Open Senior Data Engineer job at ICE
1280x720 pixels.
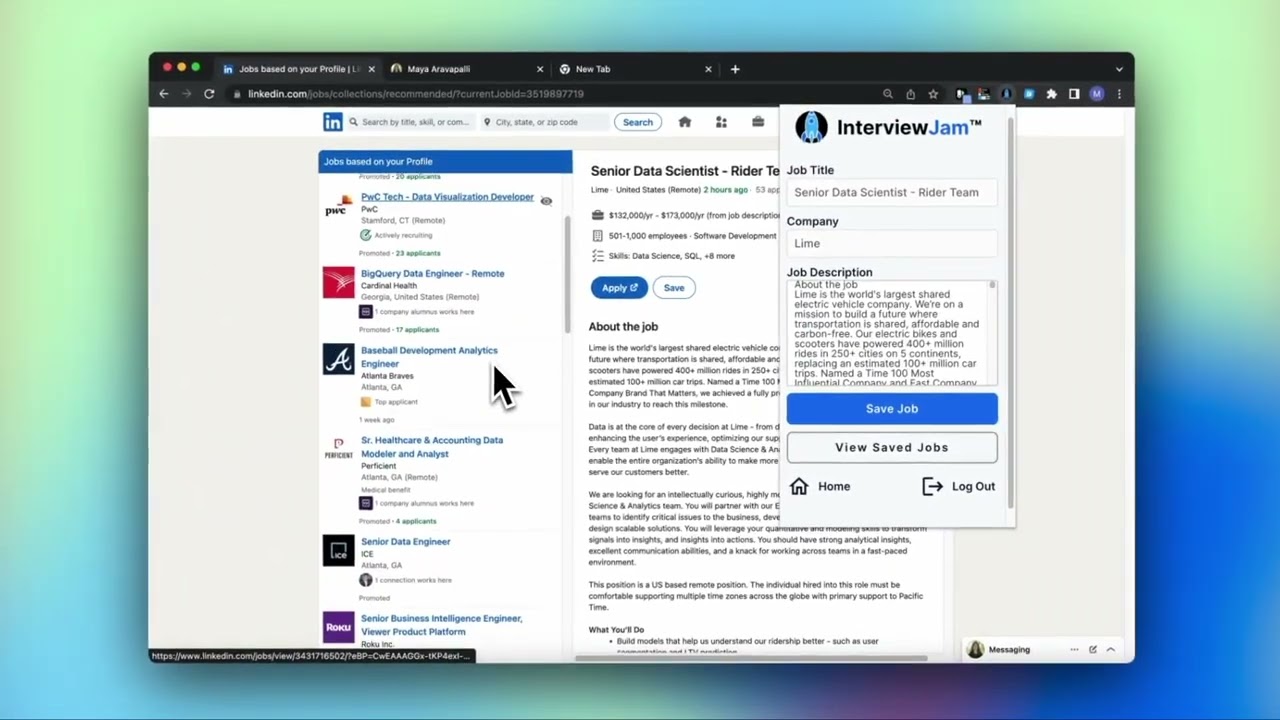tap(405, 541)
